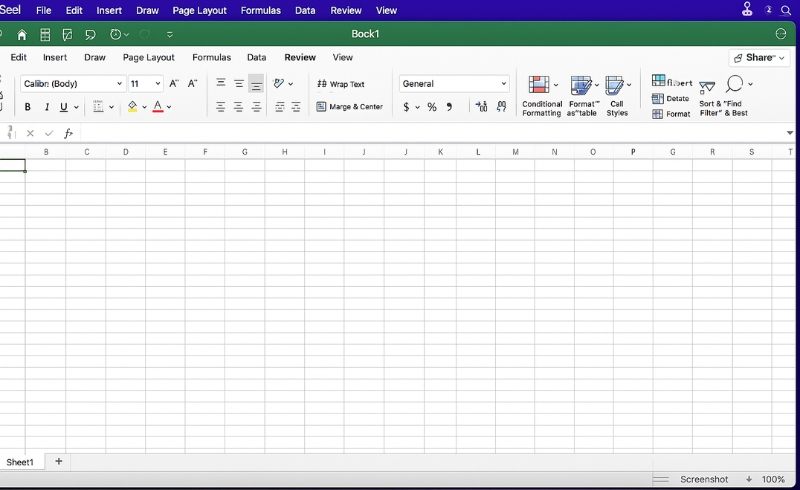Open Format as Table
Viewport: 800px width, 490px height.
pos(584,96)
